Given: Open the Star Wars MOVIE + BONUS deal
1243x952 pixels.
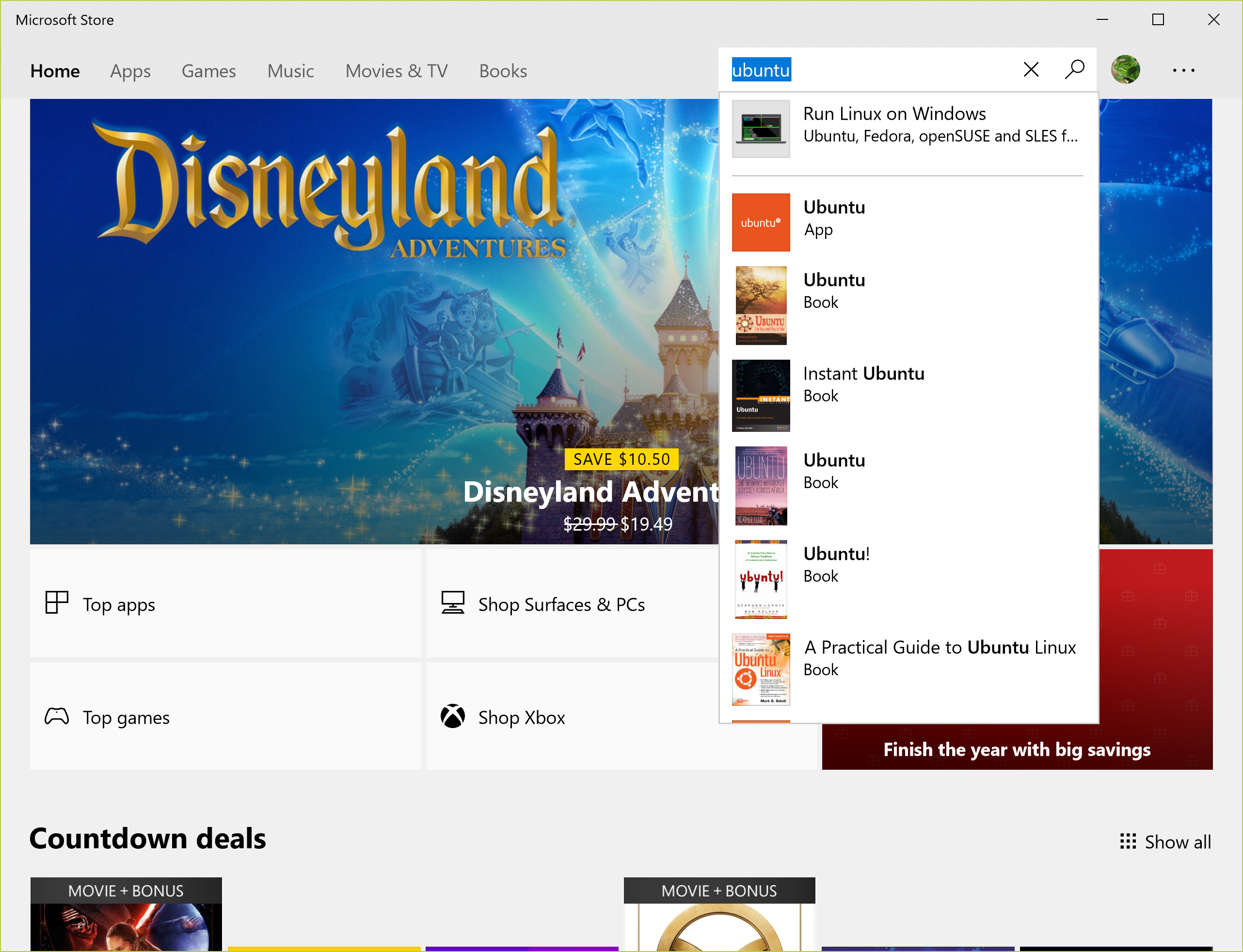Looking at the screenshot, I should (126, 914).
